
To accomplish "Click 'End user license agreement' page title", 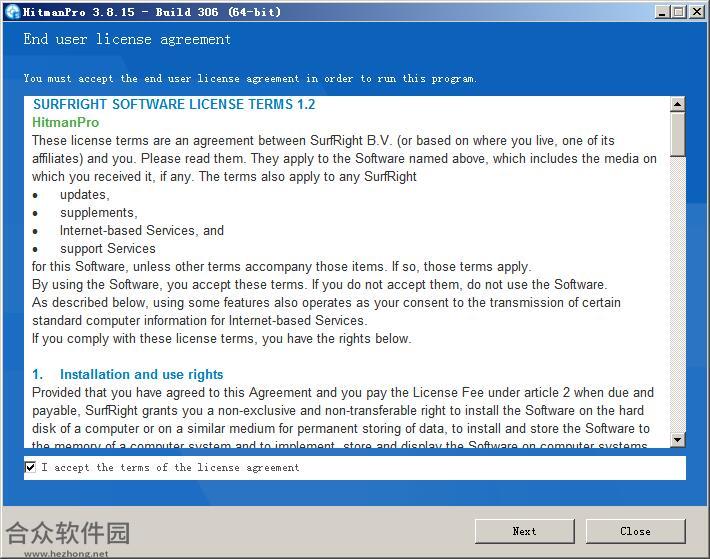I will pyautogui.click(x=127, y=39).
